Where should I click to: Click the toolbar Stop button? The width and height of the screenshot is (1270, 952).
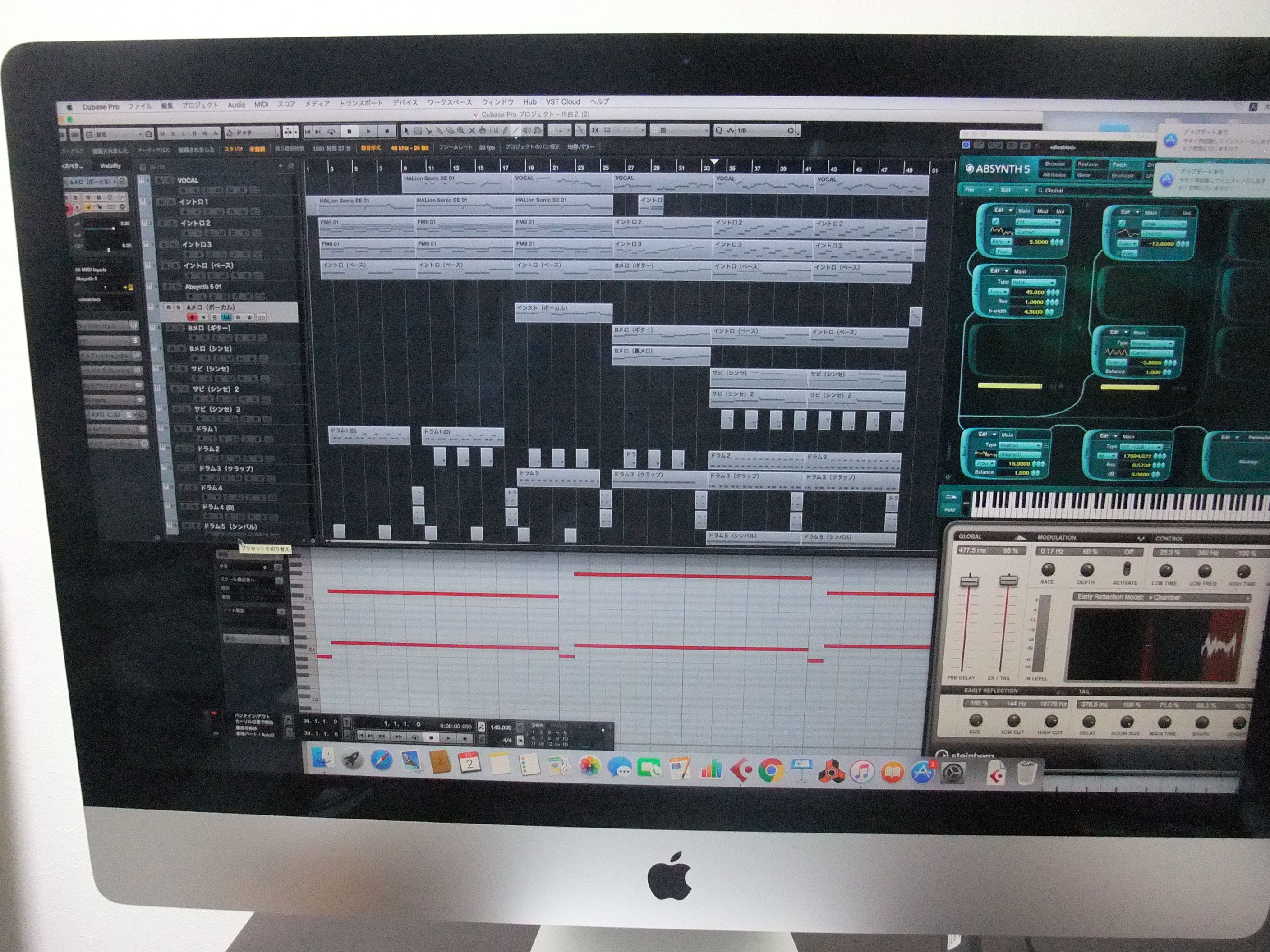click(350, 132)
